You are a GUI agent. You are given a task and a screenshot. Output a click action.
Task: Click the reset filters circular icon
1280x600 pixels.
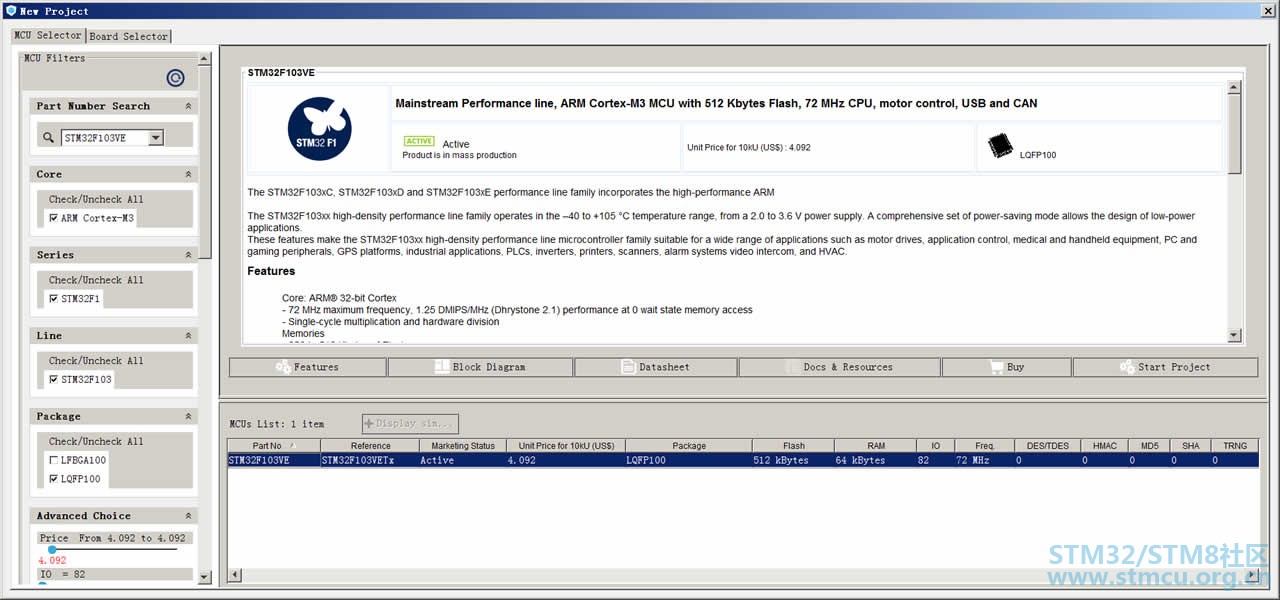click(x=175, y=78)
